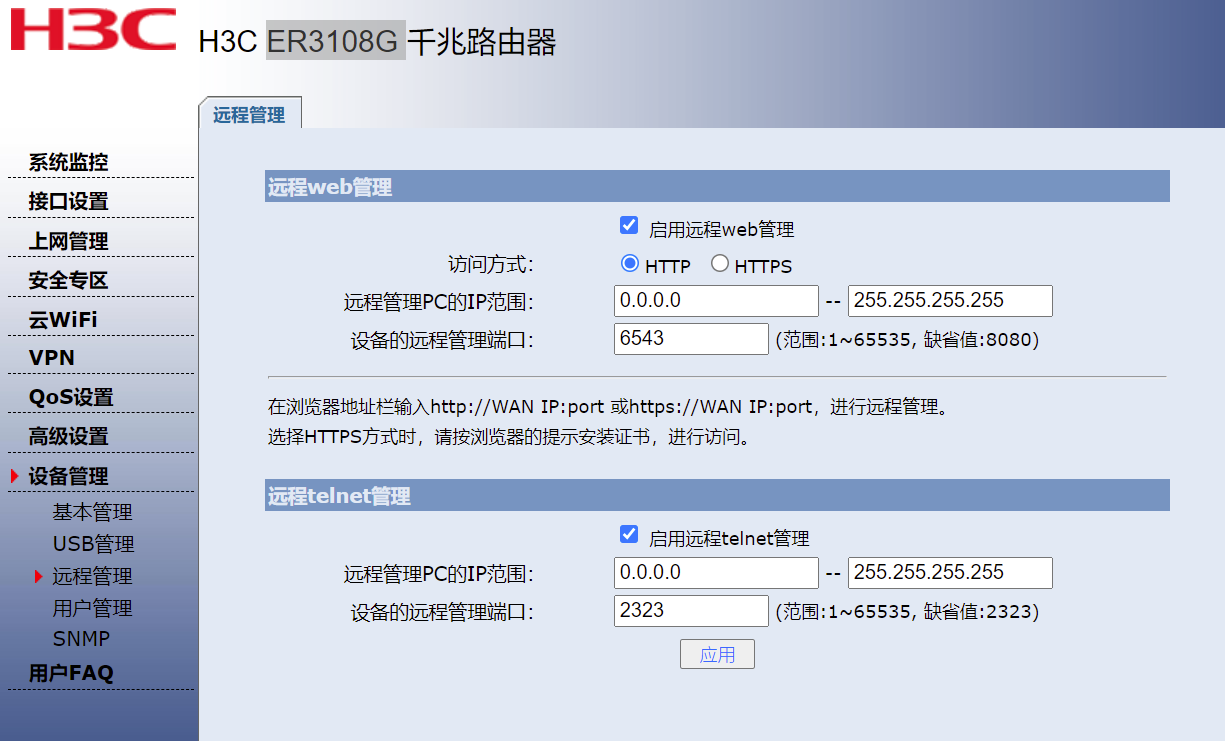Go to 用户管理 submenu

click(93, 609)
